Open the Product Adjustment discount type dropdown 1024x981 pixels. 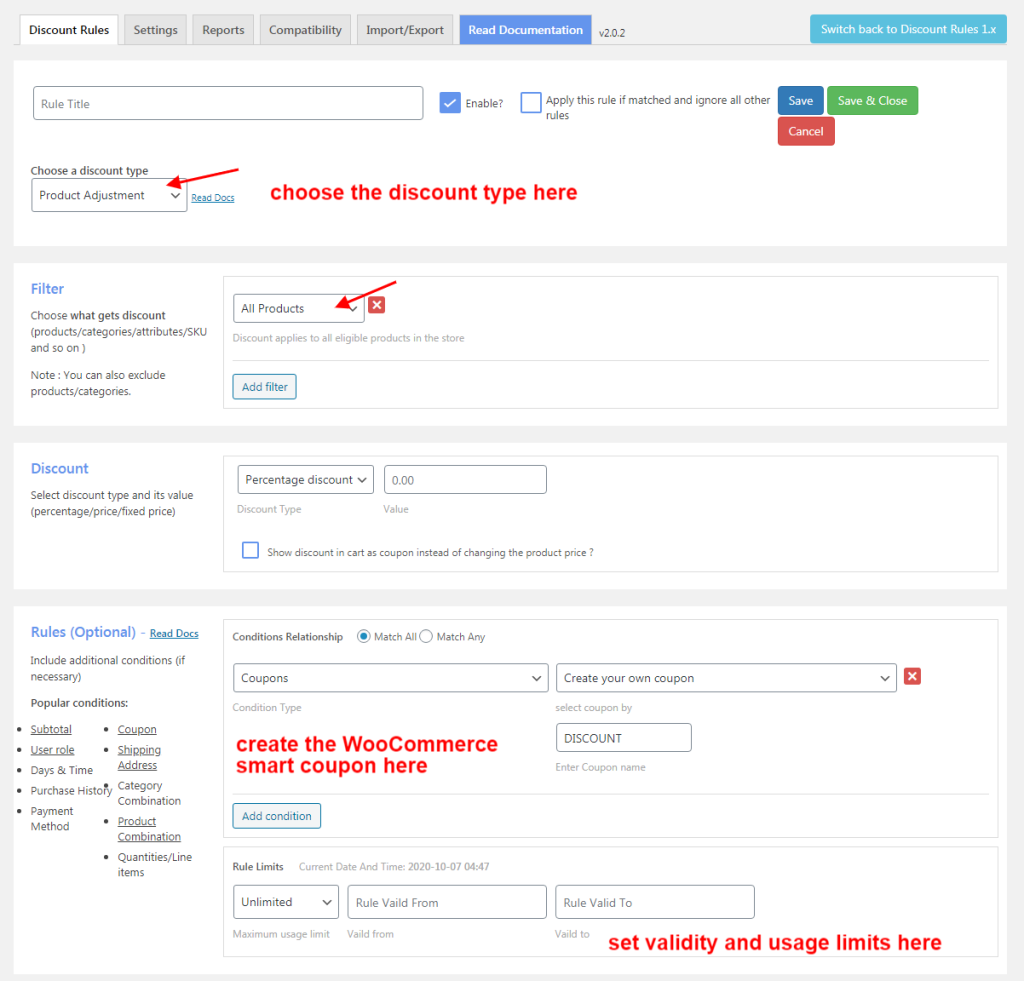point(109,196)
